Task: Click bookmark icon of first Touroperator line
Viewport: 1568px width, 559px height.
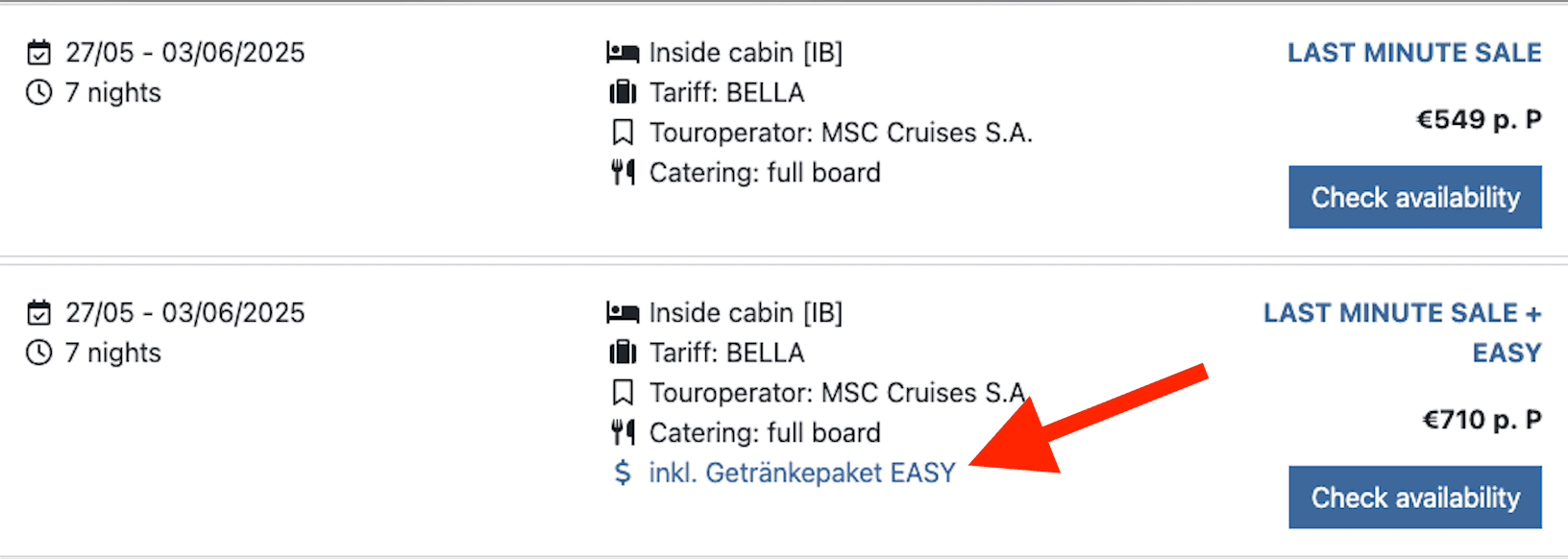Action: click(623, 133)
